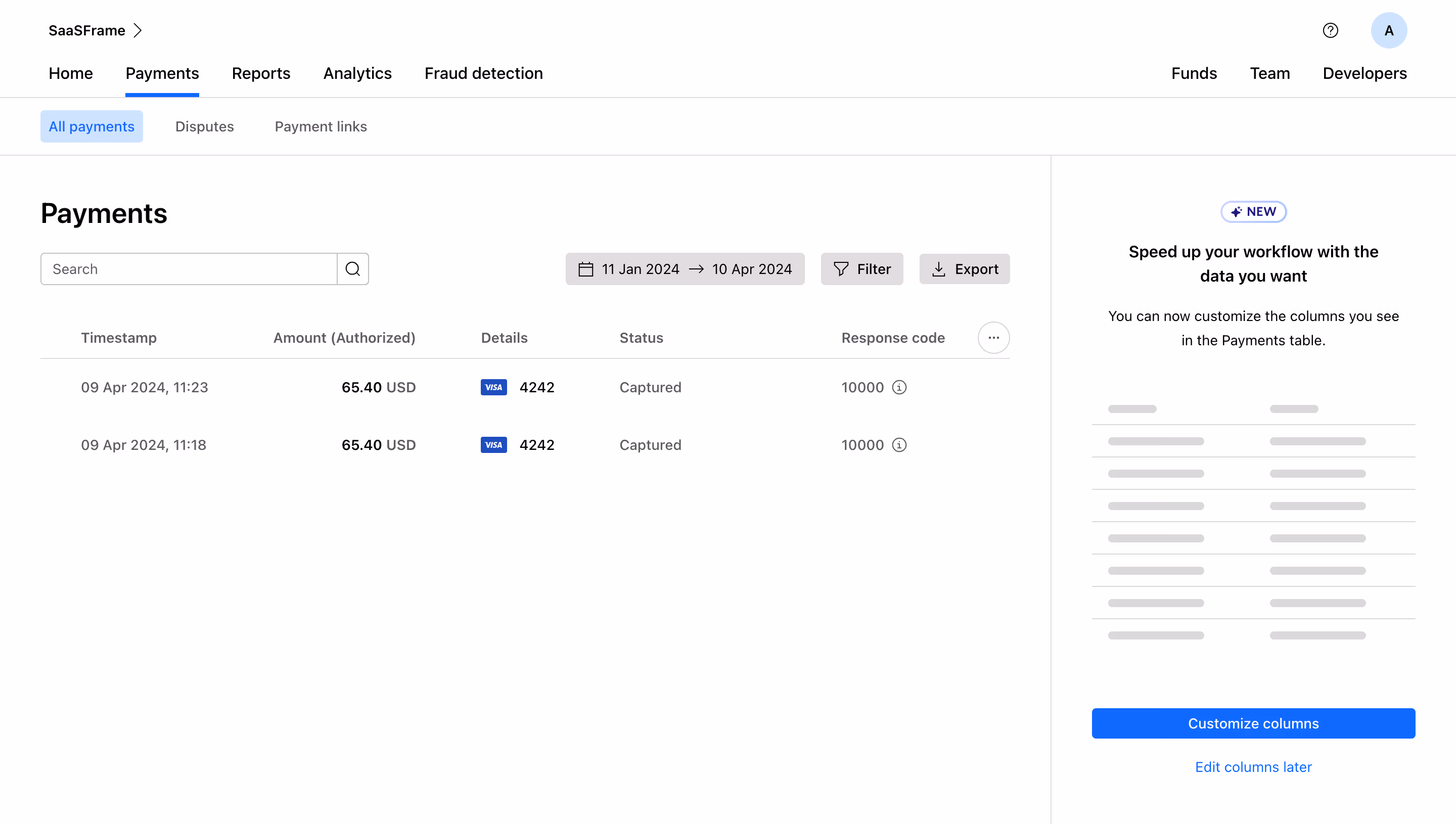Info icon for 11:18 payment response code

click(899, 445)
